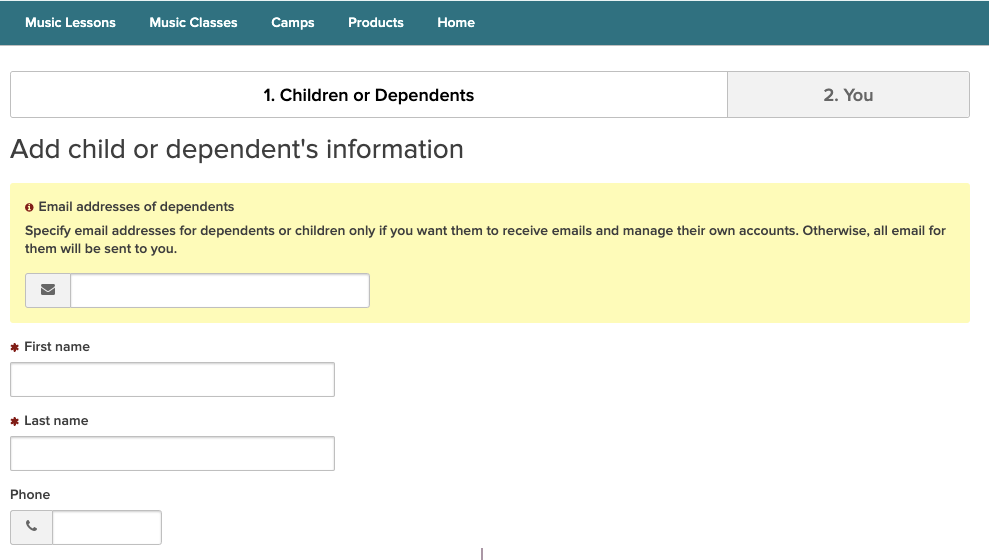Click the Phone field label
The image size is (989, 560).
click(30, 495)
